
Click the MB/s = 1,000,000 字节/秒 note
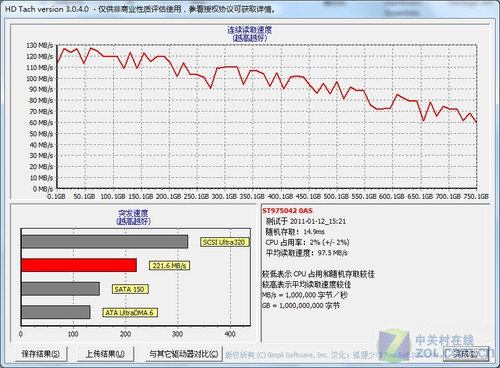tap(305, 295)
